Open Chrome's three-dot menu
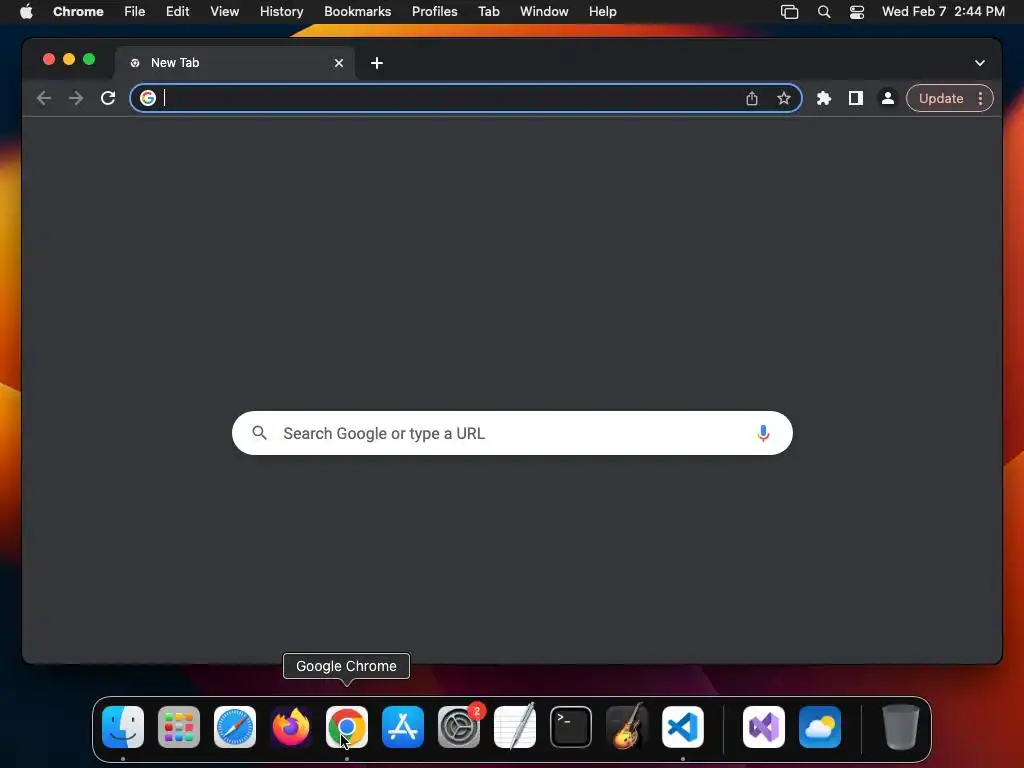The width and height of the screenshot is (1024, 768). (980, 98)
